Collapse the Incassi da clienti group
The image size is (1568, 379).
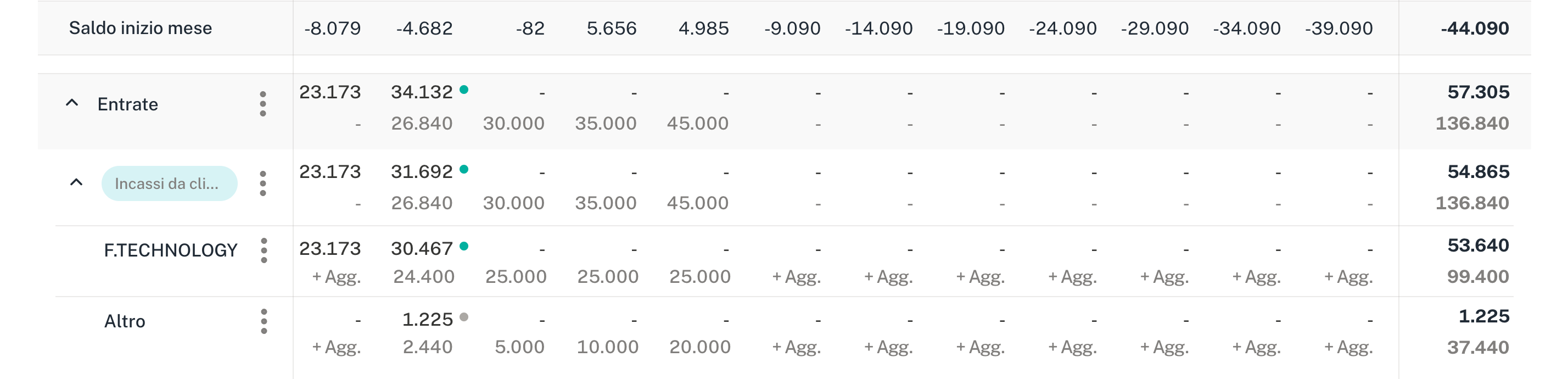click(x=76, y=182)
